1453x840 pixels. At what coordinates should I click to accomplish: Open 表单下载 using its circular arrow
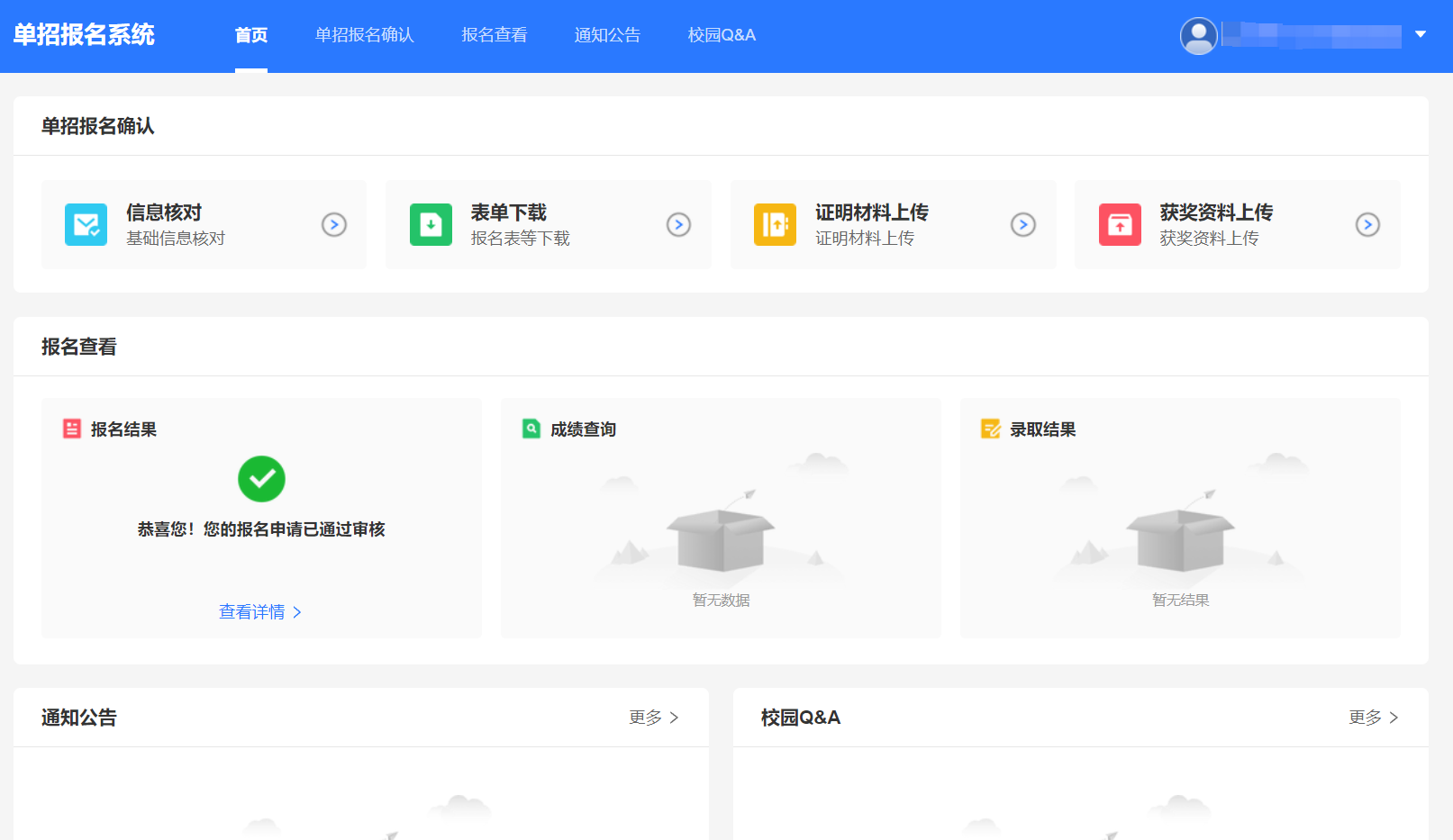678,224
